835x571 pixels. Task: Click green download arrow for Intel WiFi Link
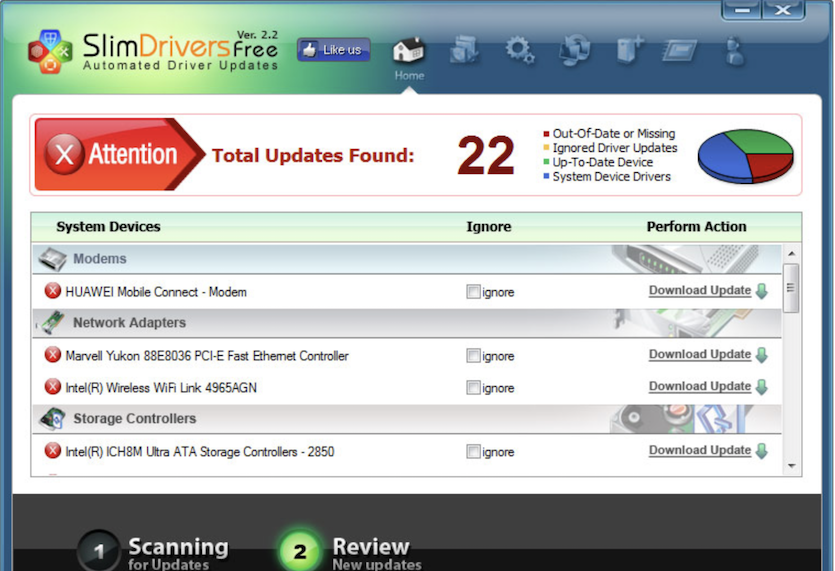762,387
